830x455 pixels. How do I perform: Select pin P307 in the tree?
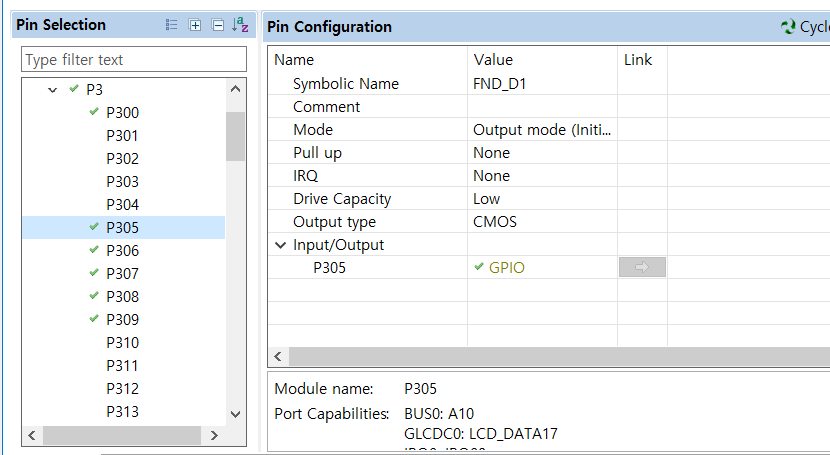122,274
